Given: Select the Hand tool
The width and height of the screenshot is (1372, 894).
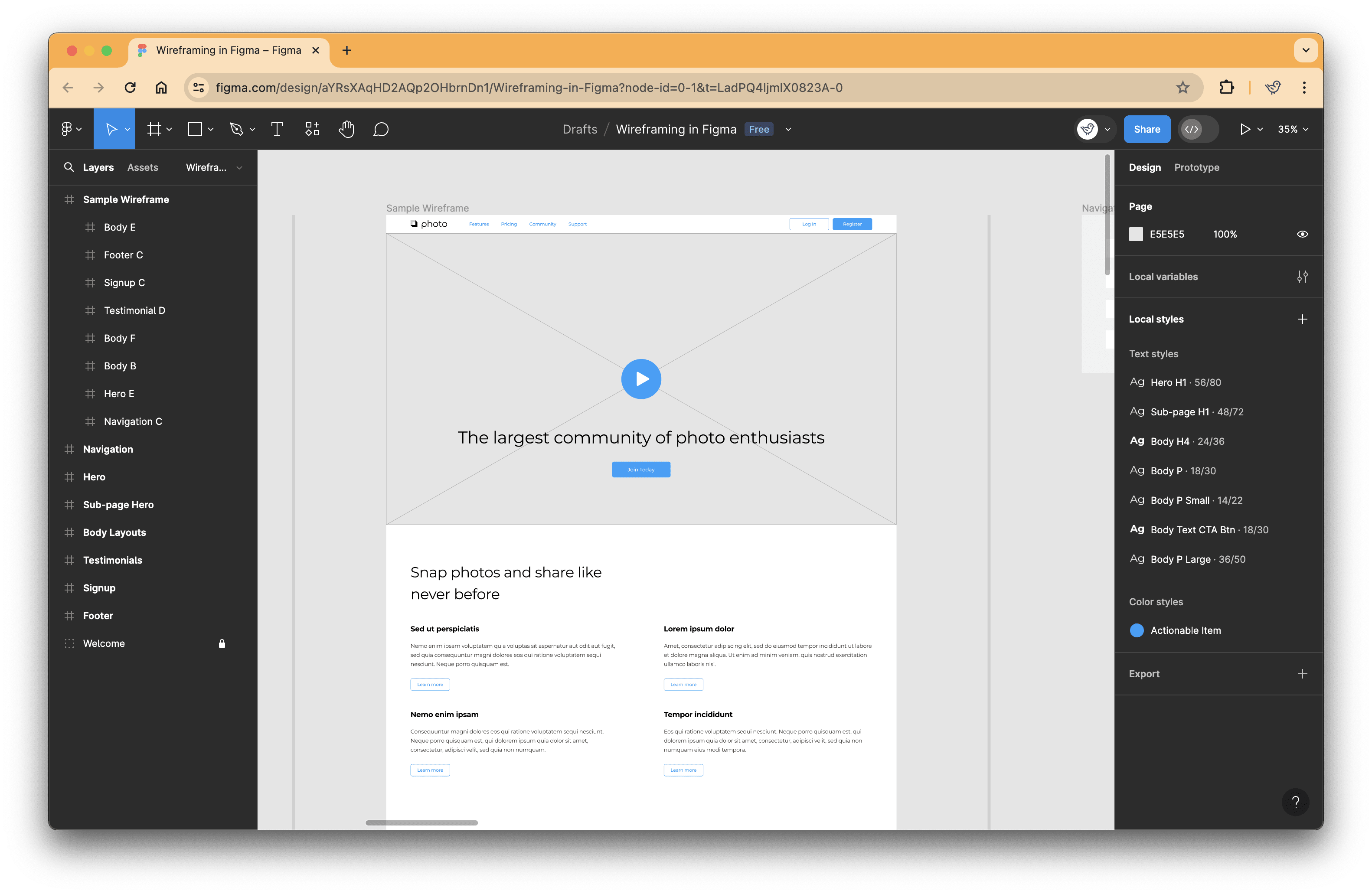Looking at the screenshot, I should 346,128.
